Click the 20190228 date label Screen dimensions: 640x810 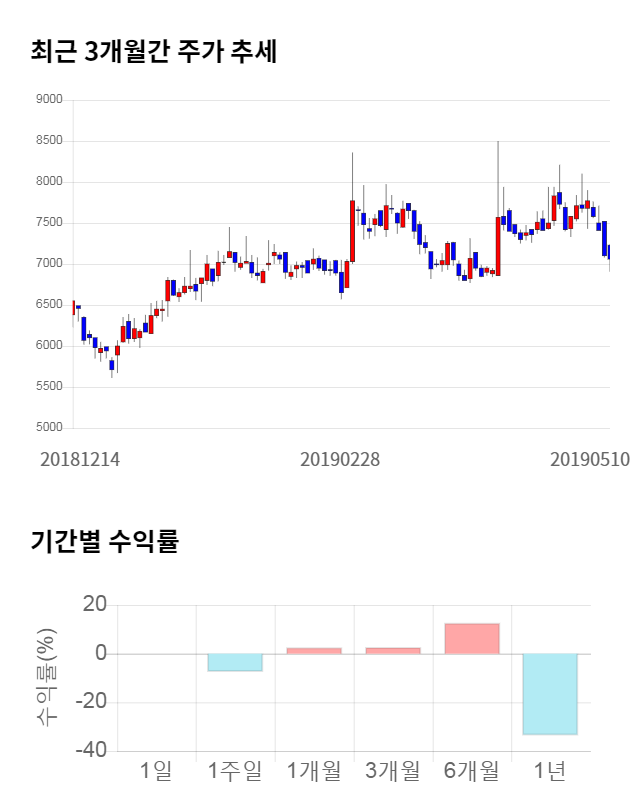(x=340, y=459)
